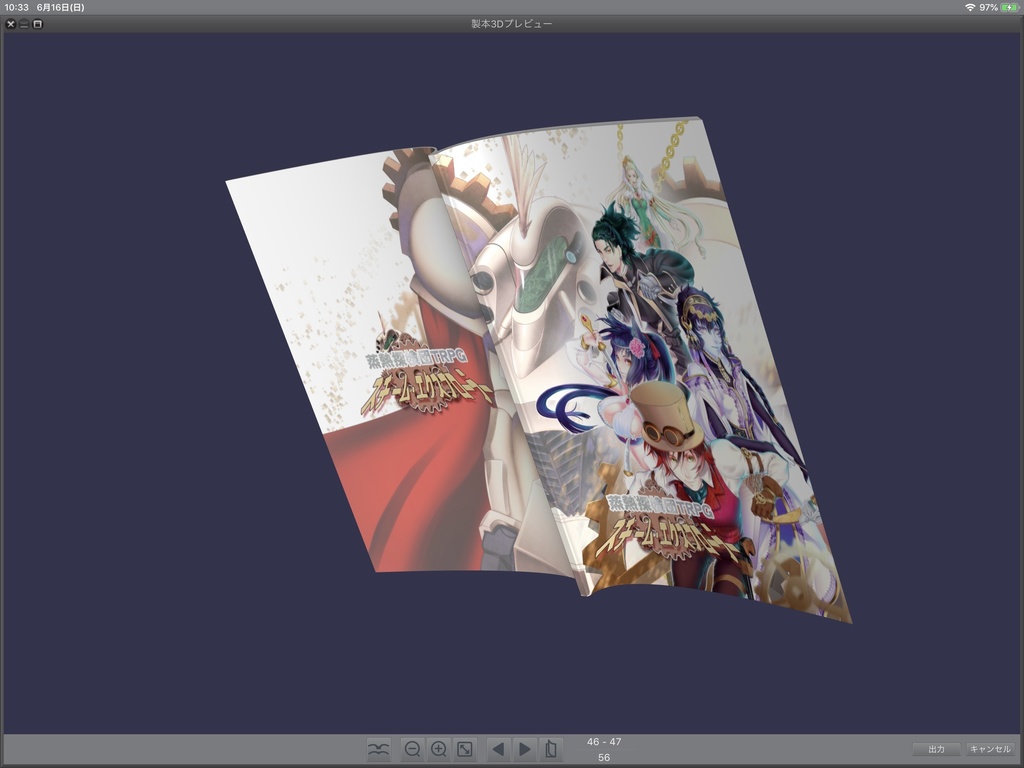Fit the book preview to window
1024x768 pixels.
(x=465, y=748)
